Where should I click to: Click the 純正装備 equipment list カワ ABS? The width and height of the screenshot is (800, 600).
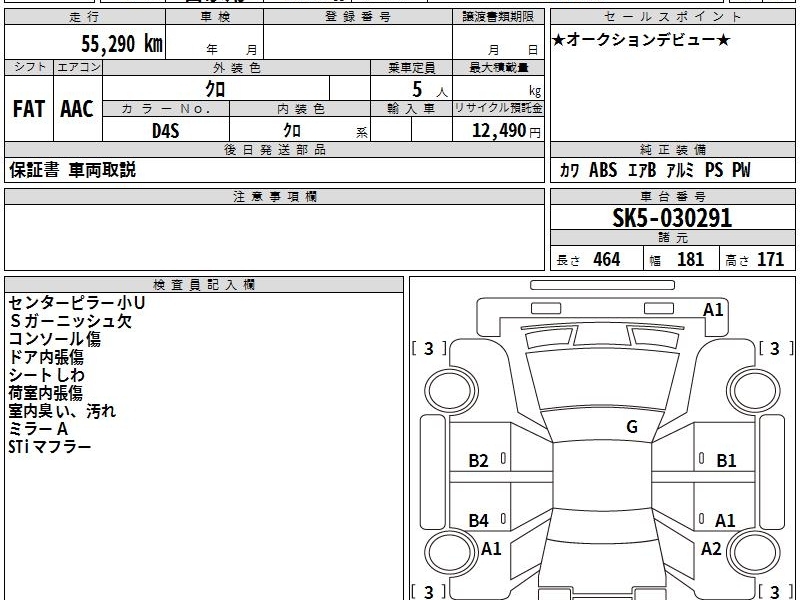[x=655, y=170]
